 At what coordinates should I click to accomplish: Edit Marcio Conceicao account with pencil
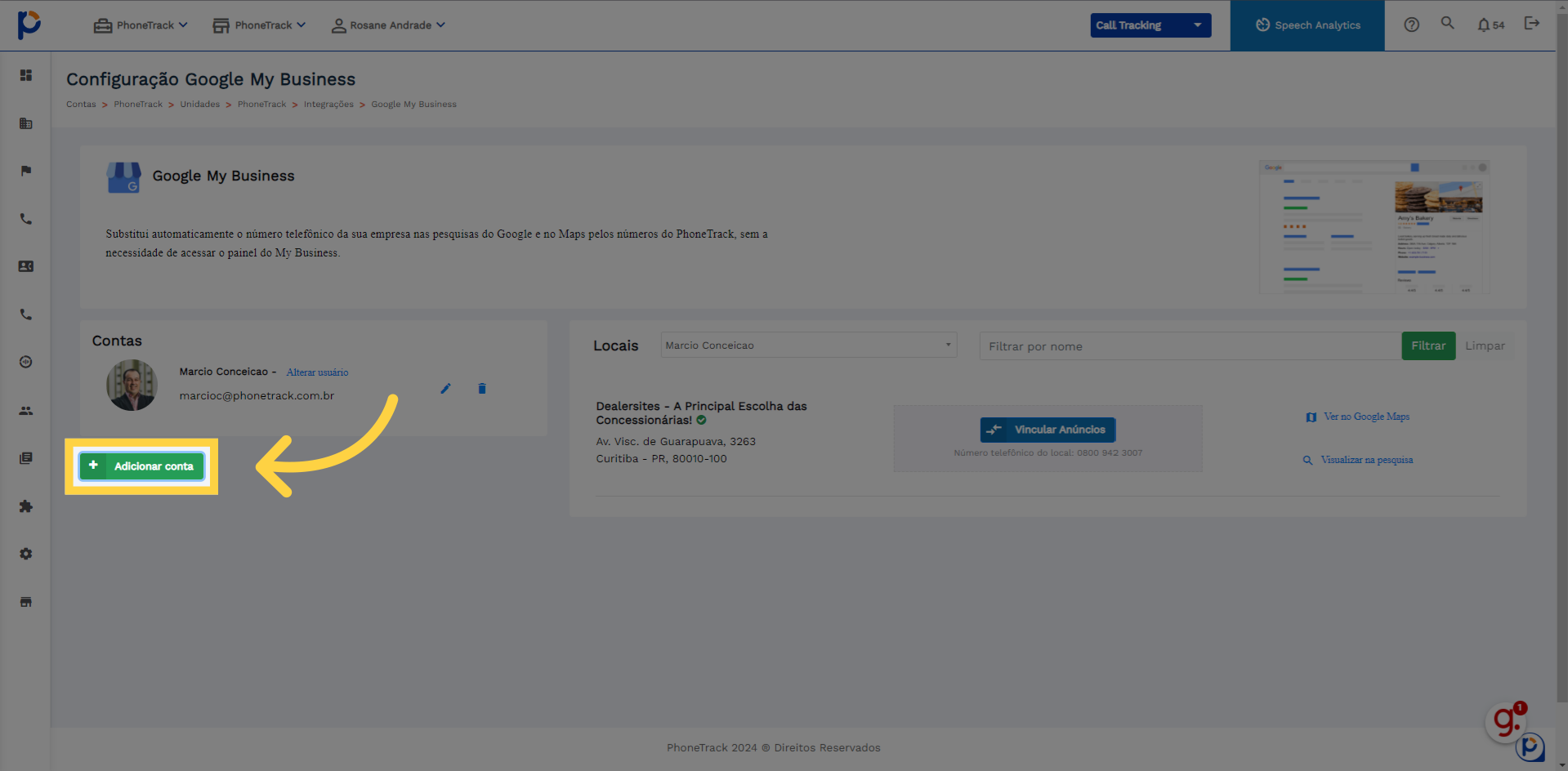[x=445, y=389]
